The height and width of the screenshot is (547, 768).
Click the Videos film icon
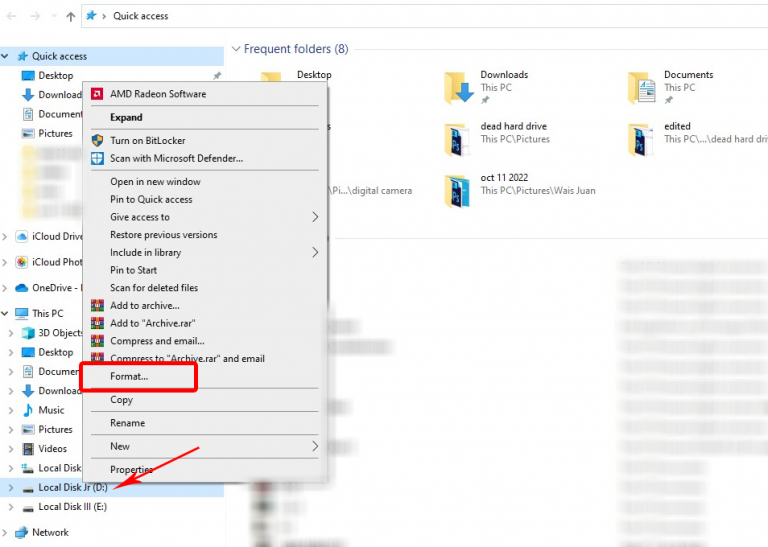pyautogui.click(x=28, y=449)
